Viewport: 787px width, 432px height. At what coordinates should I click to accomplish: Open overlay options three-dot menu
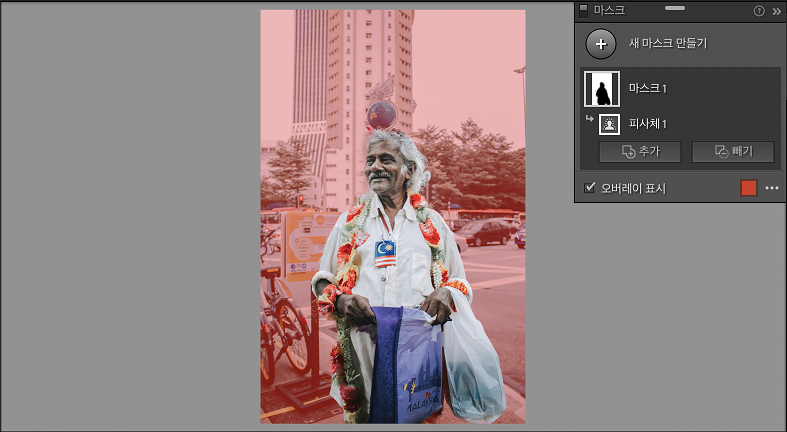pyautogui.click(x=772, y=188)
